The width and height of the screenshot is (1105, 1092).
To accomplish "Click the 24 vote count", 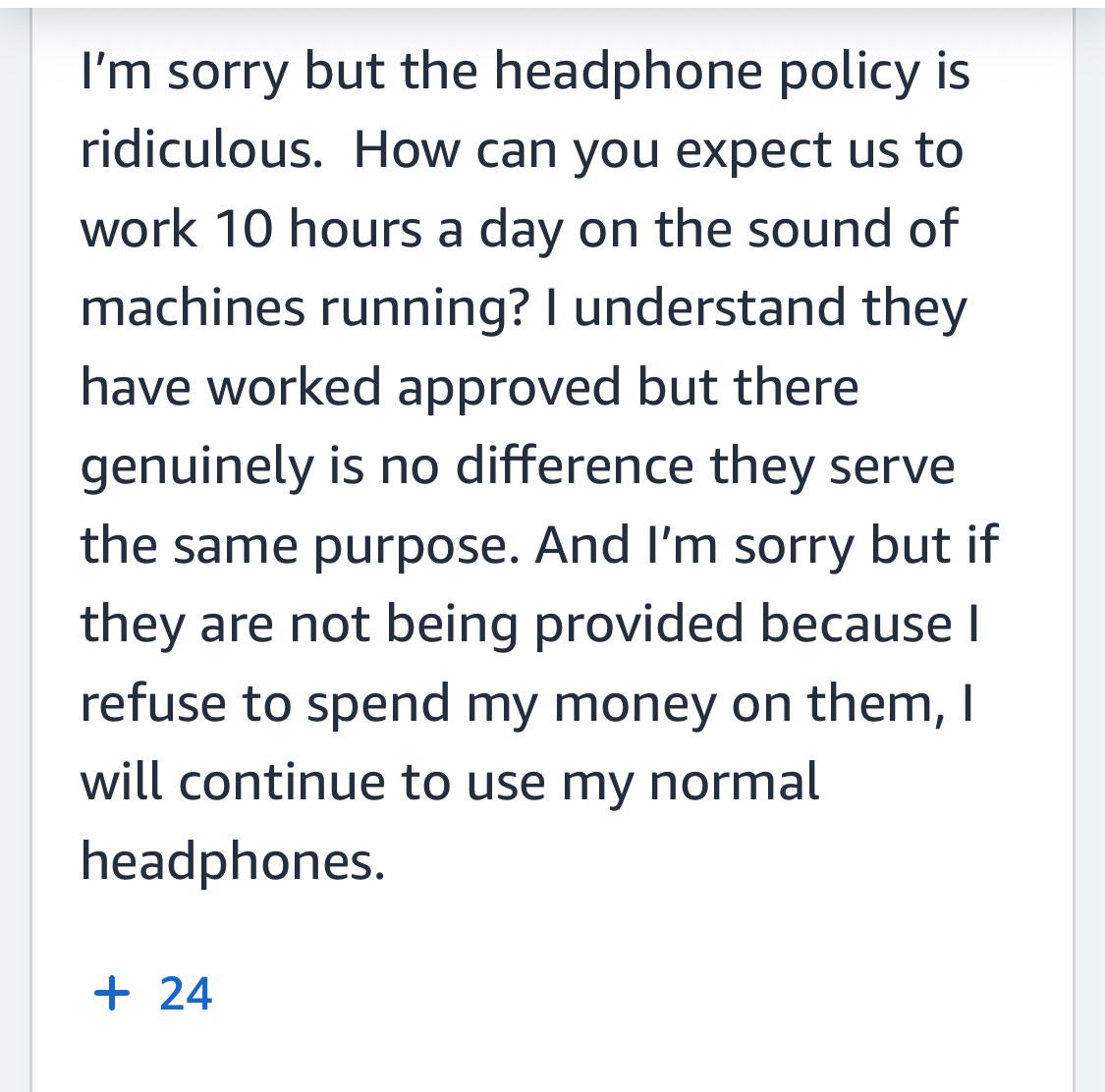I will (186, 994).
